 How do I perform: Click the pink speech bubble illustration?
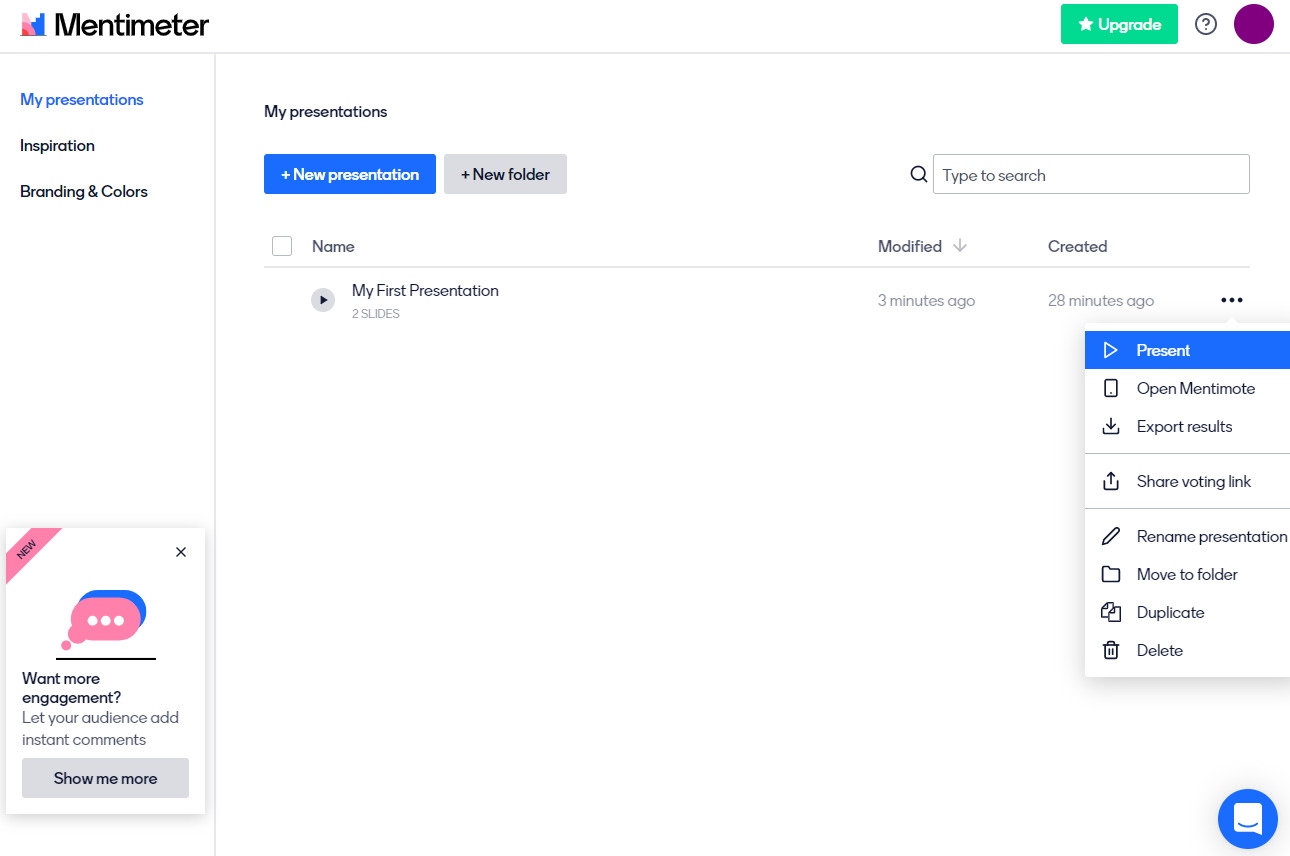coord(106,619)
